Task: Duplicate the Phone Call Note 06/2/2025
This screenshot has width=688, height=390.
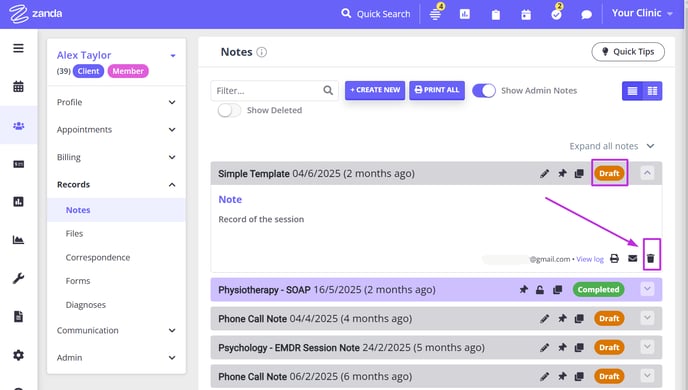Action: click(x=579, y=376)
